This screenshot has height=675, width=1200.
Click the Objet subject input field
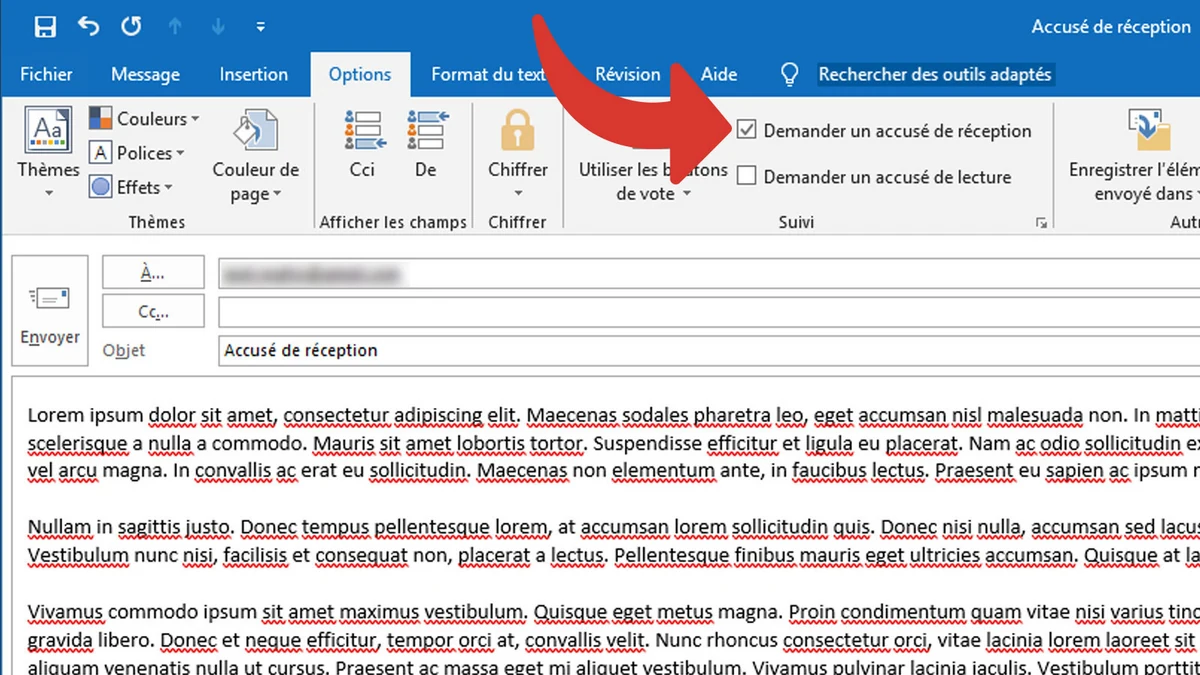[x=700, y=351]
